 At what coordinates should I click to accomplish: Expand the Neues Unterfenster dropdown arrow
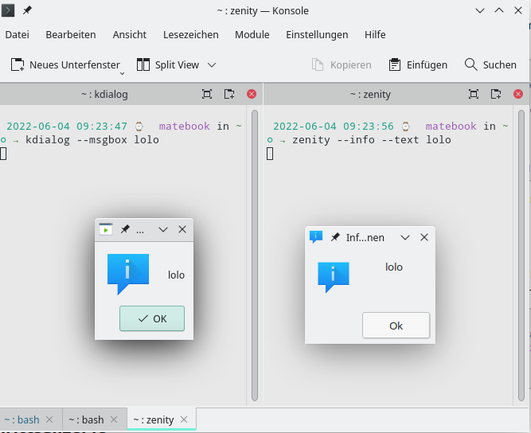coord(122,73)
